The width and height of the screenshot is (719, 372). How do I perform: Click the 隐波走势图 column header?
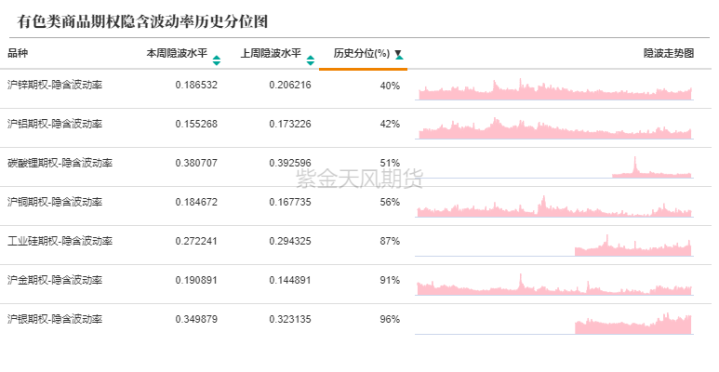tap(669, 53)
